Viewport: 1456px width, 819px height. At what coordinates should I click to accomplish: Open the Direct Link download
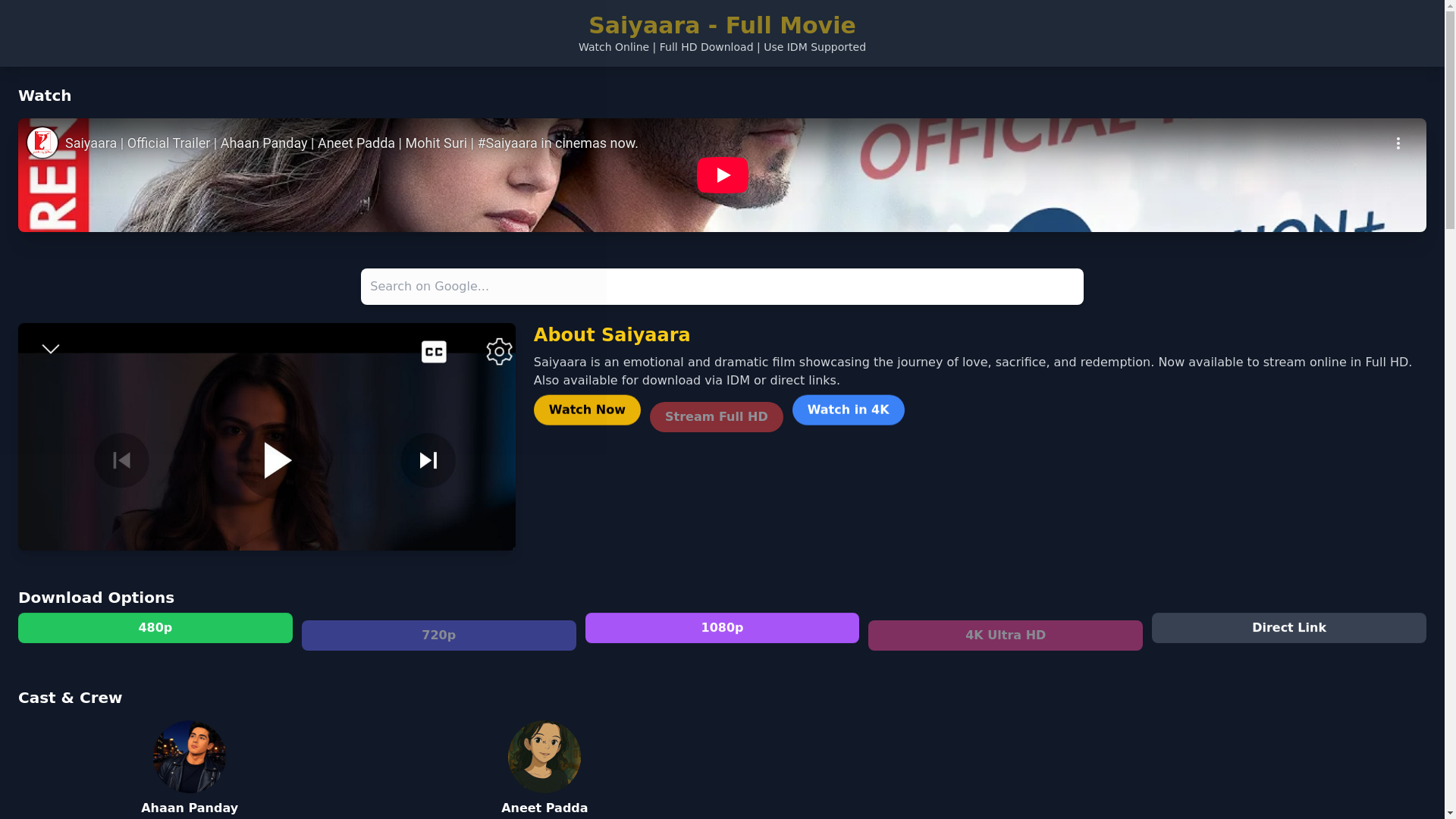[x=1289, y=628]
